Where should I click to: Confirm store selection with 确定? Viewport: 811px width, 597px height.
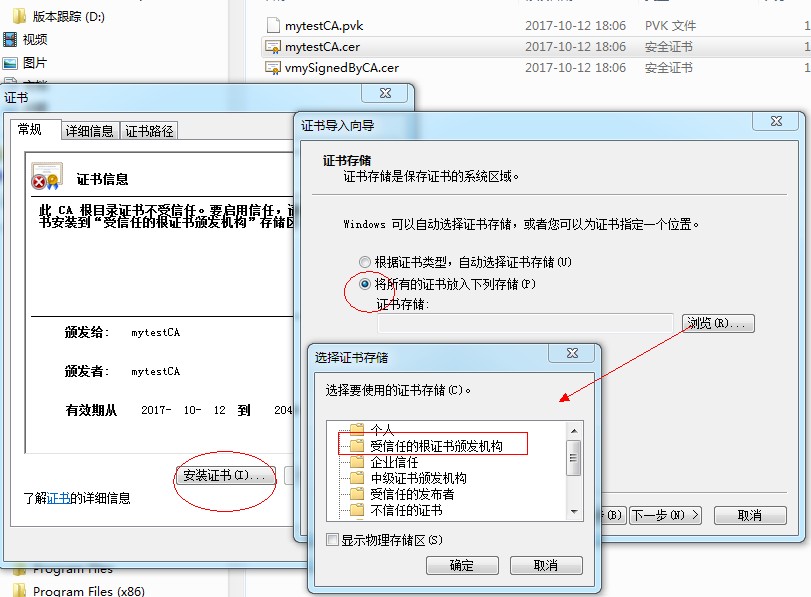tap(462, 565)
